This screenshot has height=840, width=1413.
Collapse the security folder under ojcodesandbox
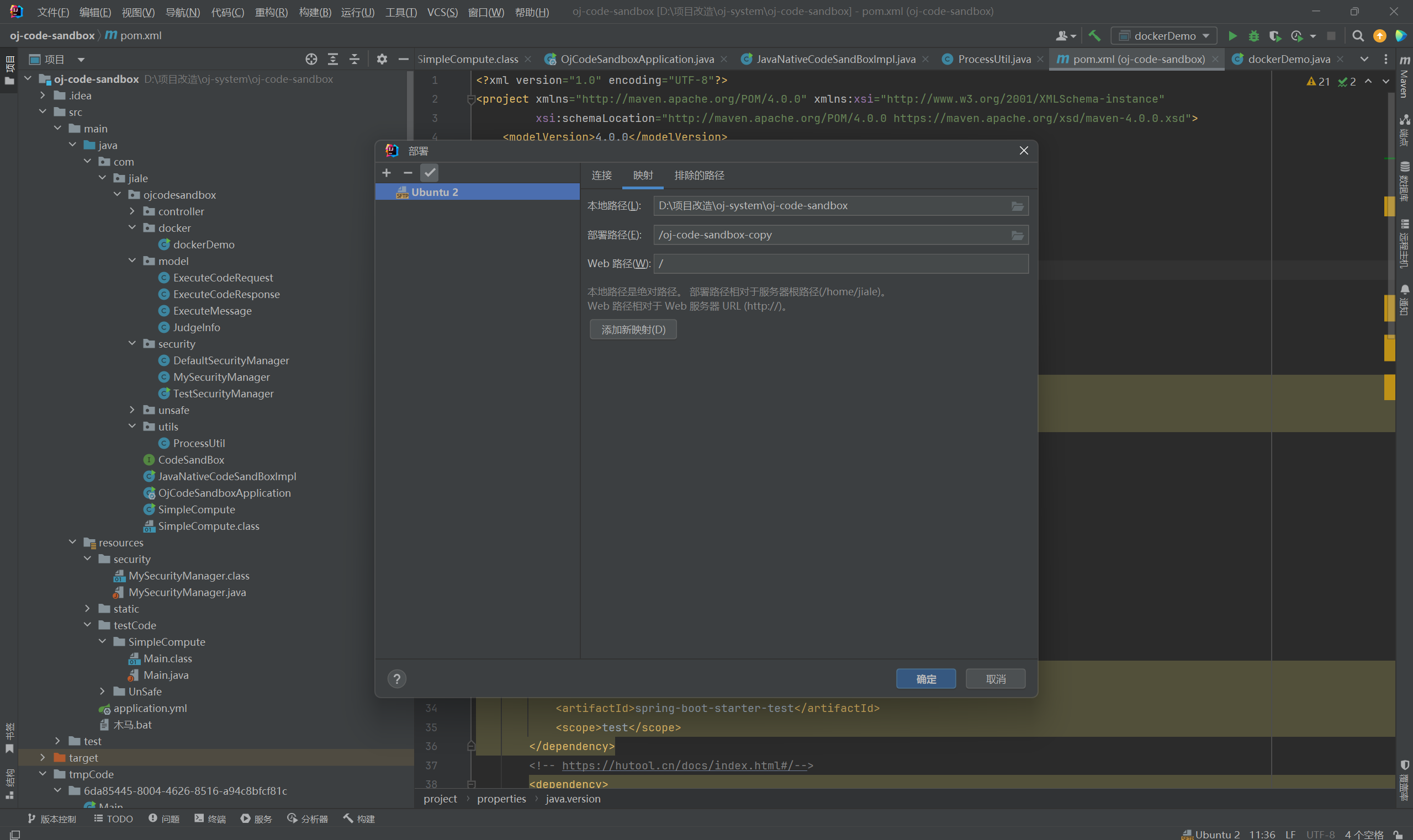[x=133, y=344]
